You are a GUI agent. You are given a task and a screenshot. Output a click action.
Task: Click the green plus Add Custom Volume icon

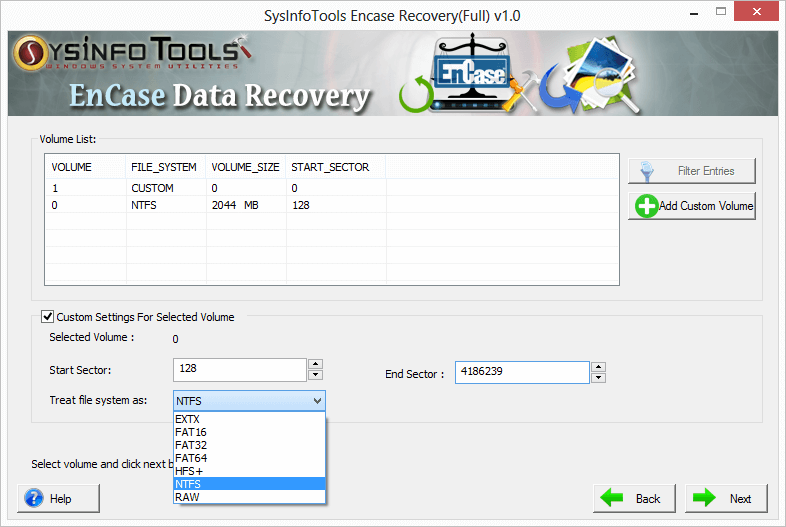(x=646, y=206)
